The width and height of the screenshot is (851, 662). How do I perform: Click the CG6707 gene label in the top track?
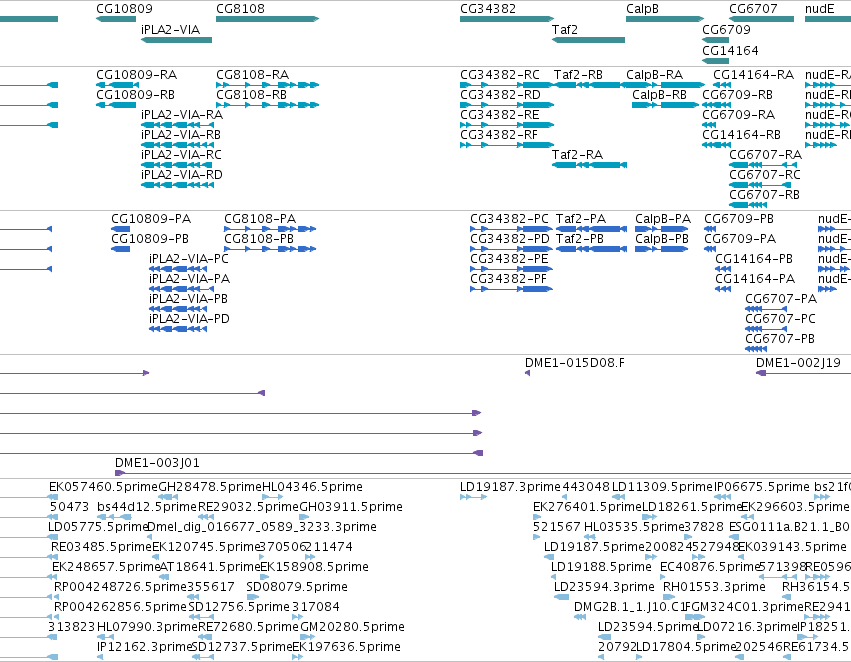click(x=753, y=9)
